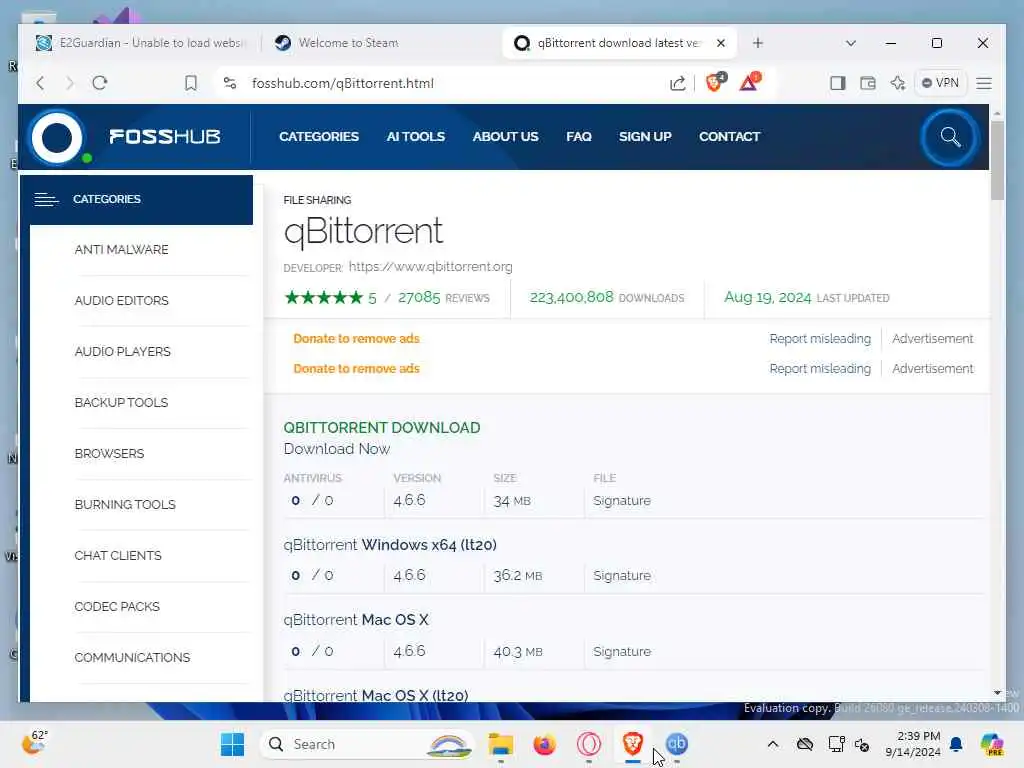Expand the tab search chevron
Viewport: 1024px width, 768px height.
[x=850, y=43]
